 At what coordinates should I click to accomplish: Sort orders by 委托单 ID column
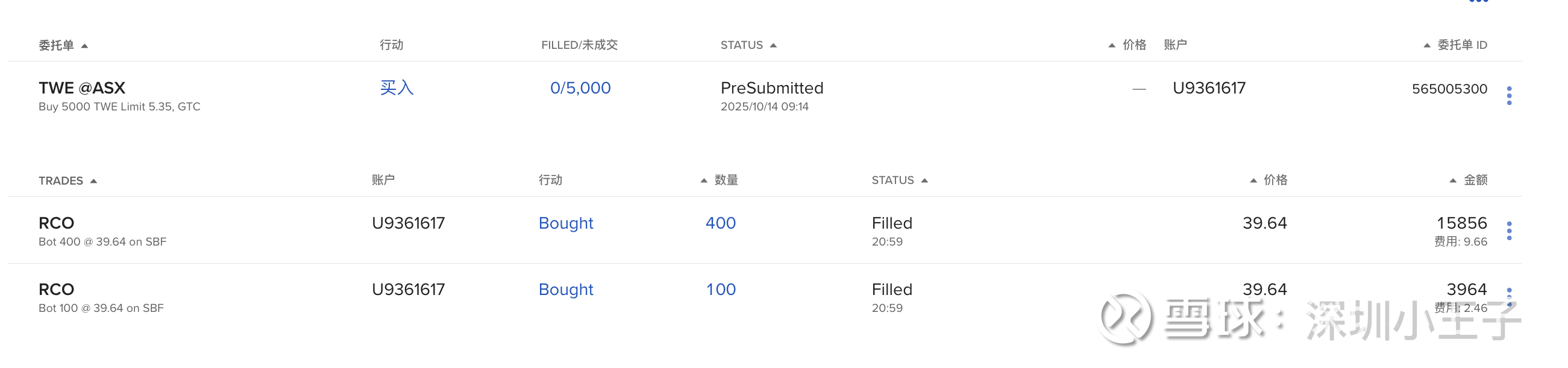tap(1455, 45)
